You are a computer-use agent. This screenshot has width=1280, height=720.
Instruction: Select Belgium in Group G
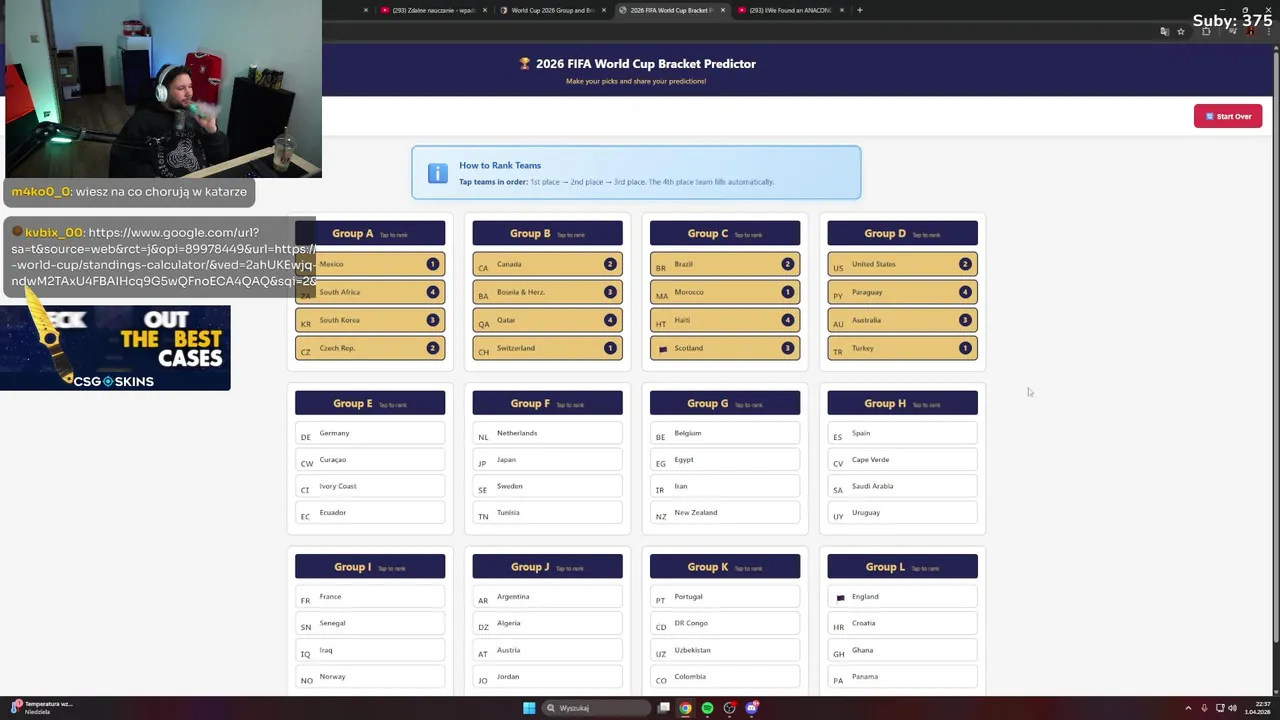click(725, 433)
